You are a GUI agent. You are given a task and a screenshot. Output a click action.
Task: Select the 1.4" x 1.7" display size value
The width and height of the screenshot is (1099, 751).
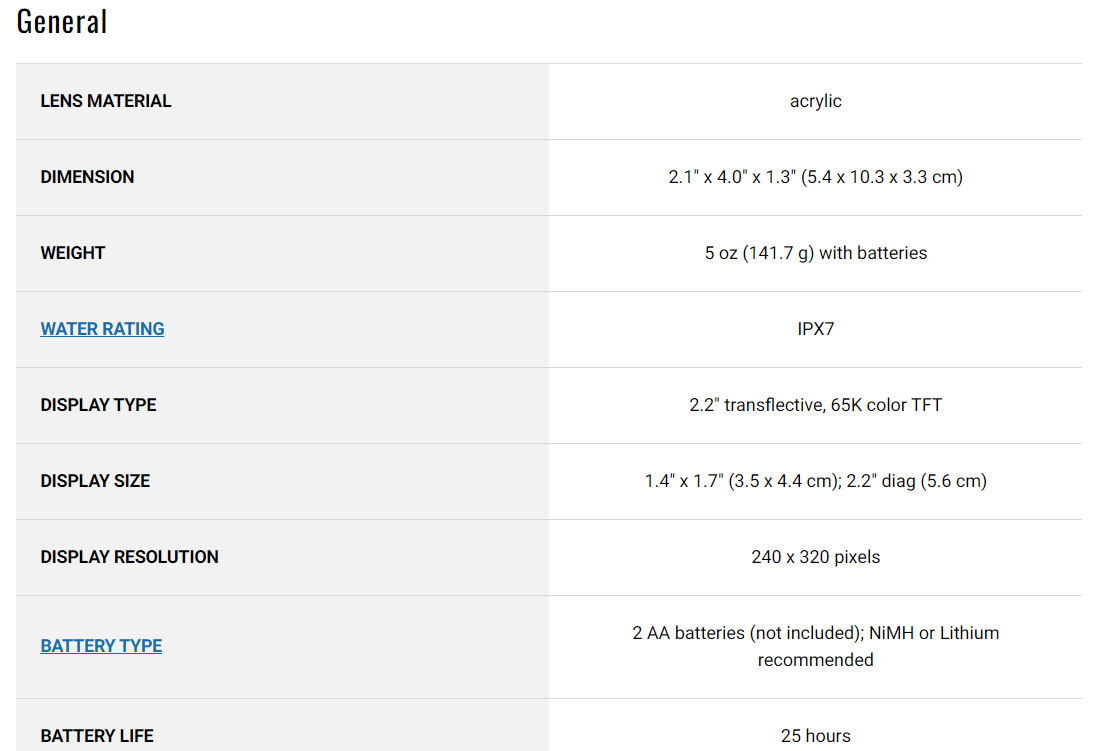(815, 481)
